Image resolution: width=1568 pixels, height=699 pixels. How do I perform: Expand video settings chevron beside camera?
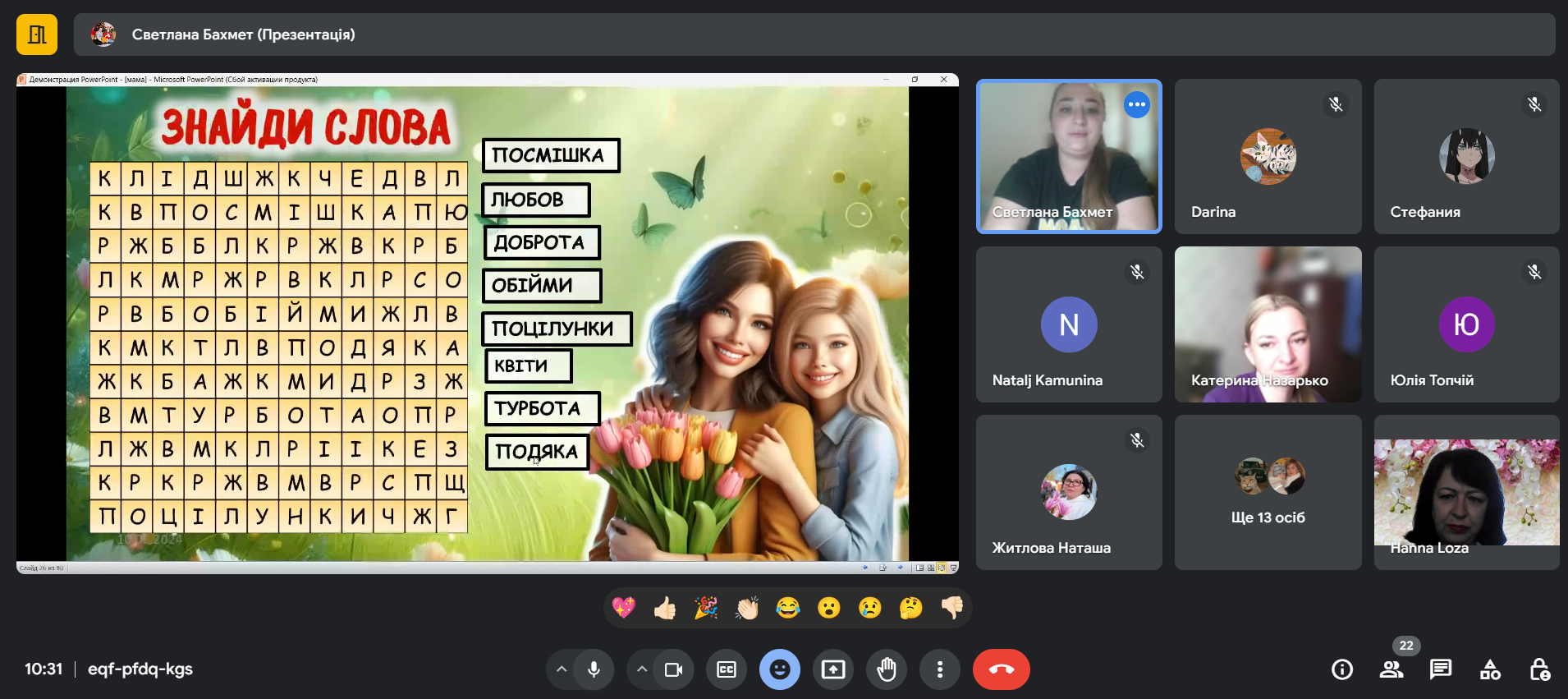point(642,669)
